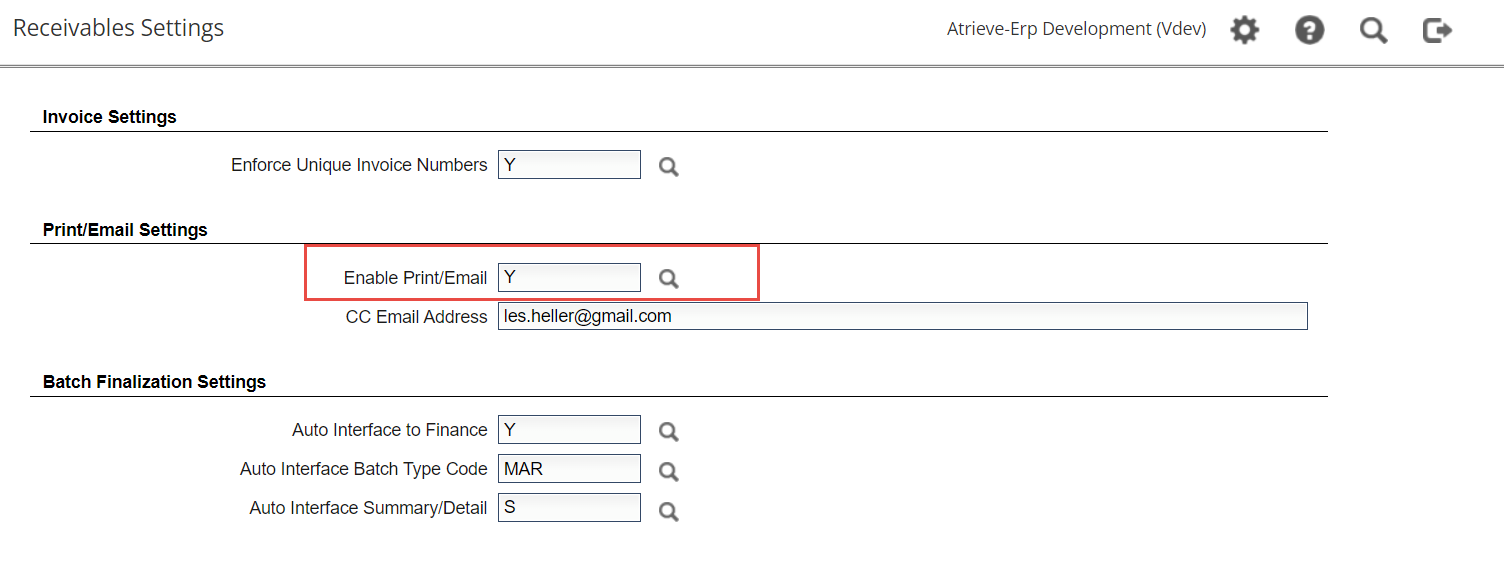This screenshot has height=588, width=1504.
Task: Open lookup for Enforce Unique Invoice Numbers
Action: click(x=669, y=167)
